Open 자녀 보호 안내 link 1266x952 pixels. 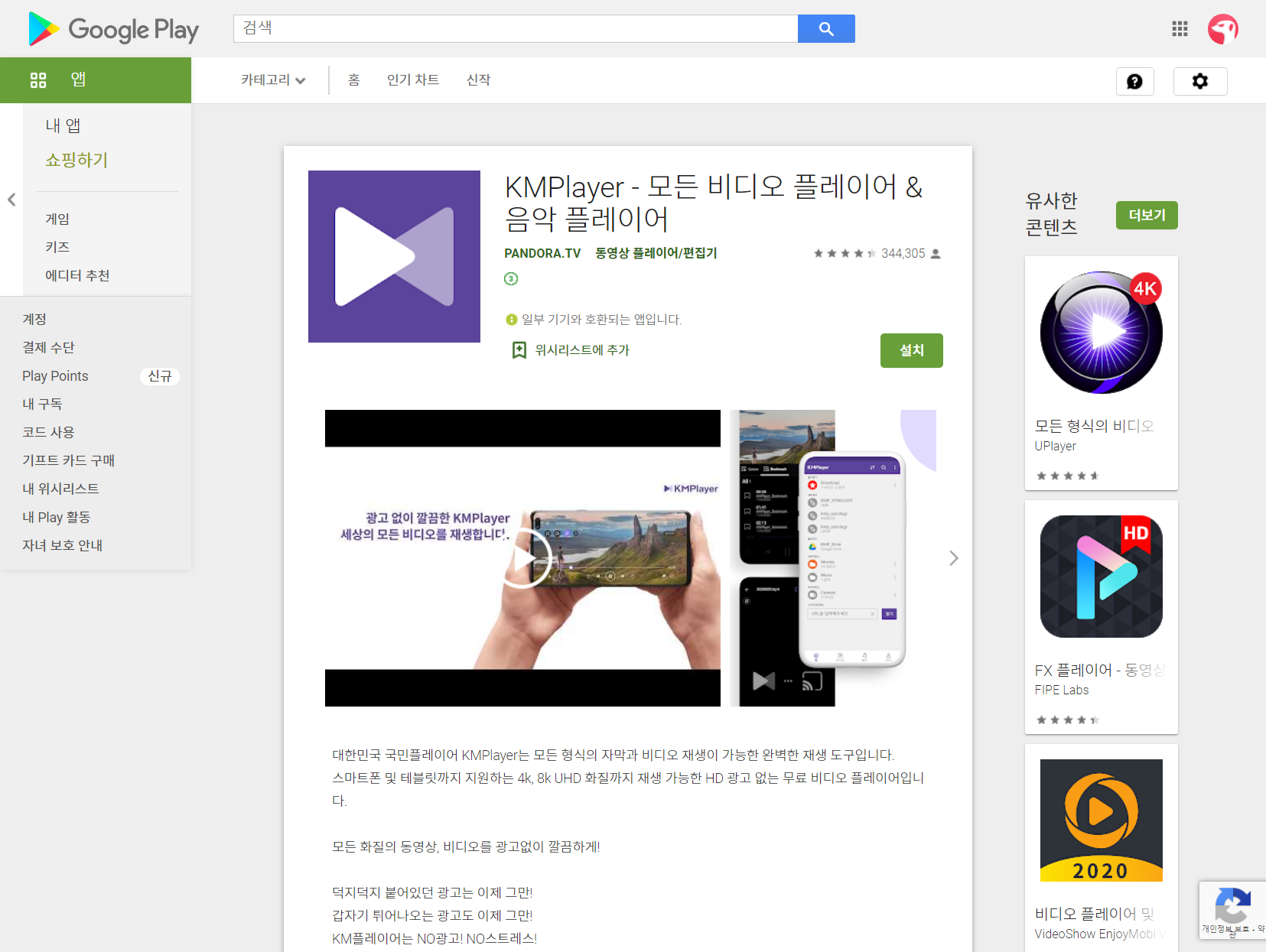pos(62,545)
